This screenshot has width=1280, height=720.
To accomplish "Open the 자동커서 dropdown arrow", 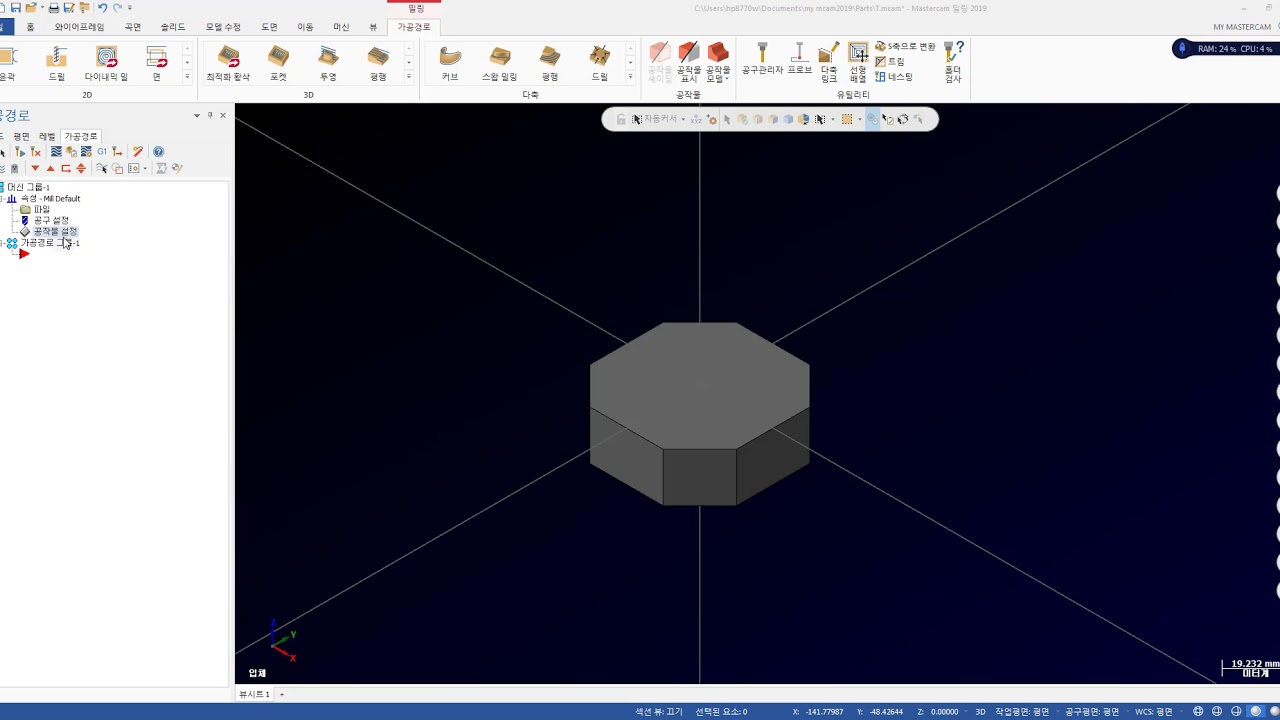I will click(683, 119).
